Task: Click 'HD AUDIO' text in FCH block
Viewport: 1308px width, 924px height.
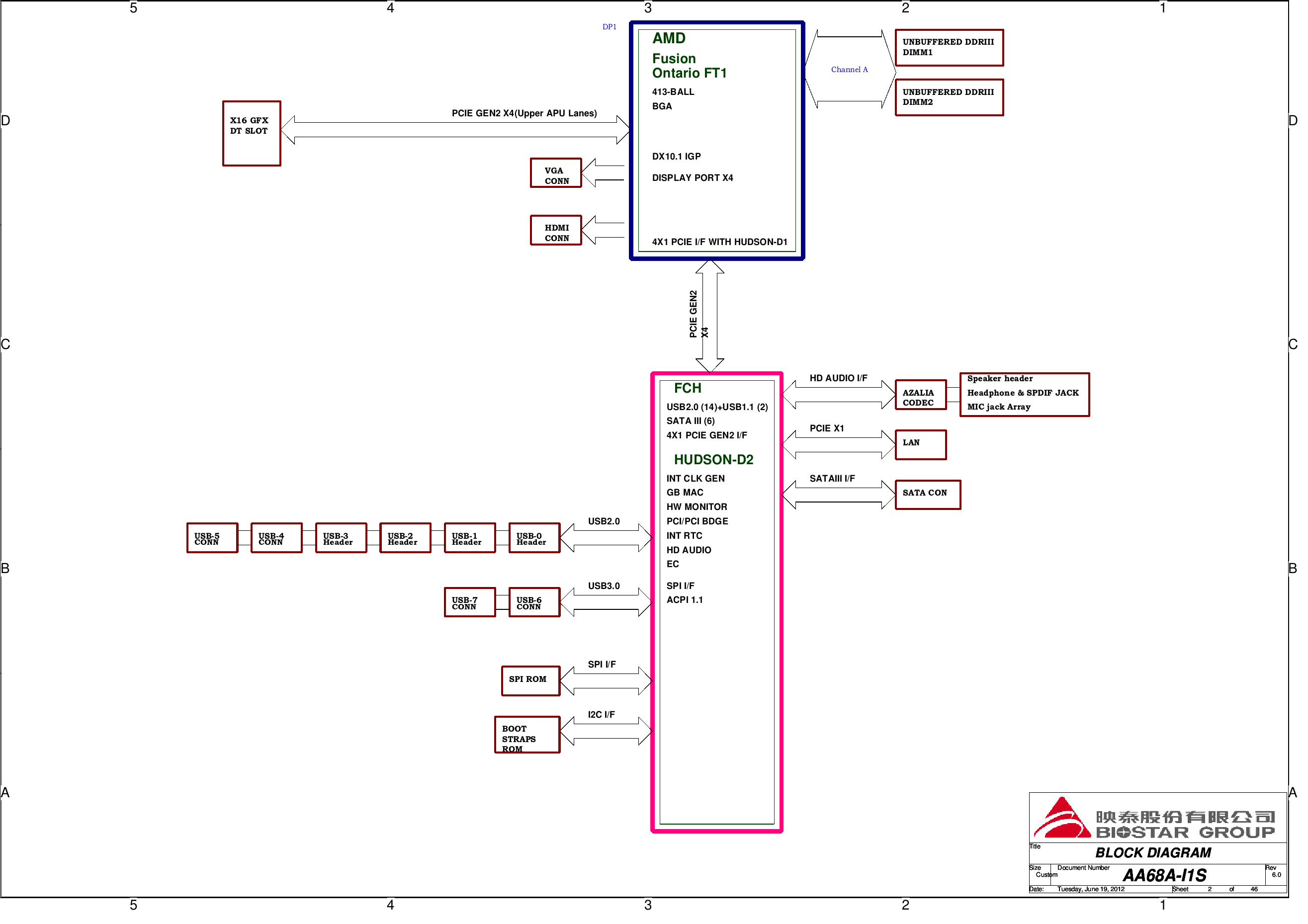Action: [x=689, y=550]
